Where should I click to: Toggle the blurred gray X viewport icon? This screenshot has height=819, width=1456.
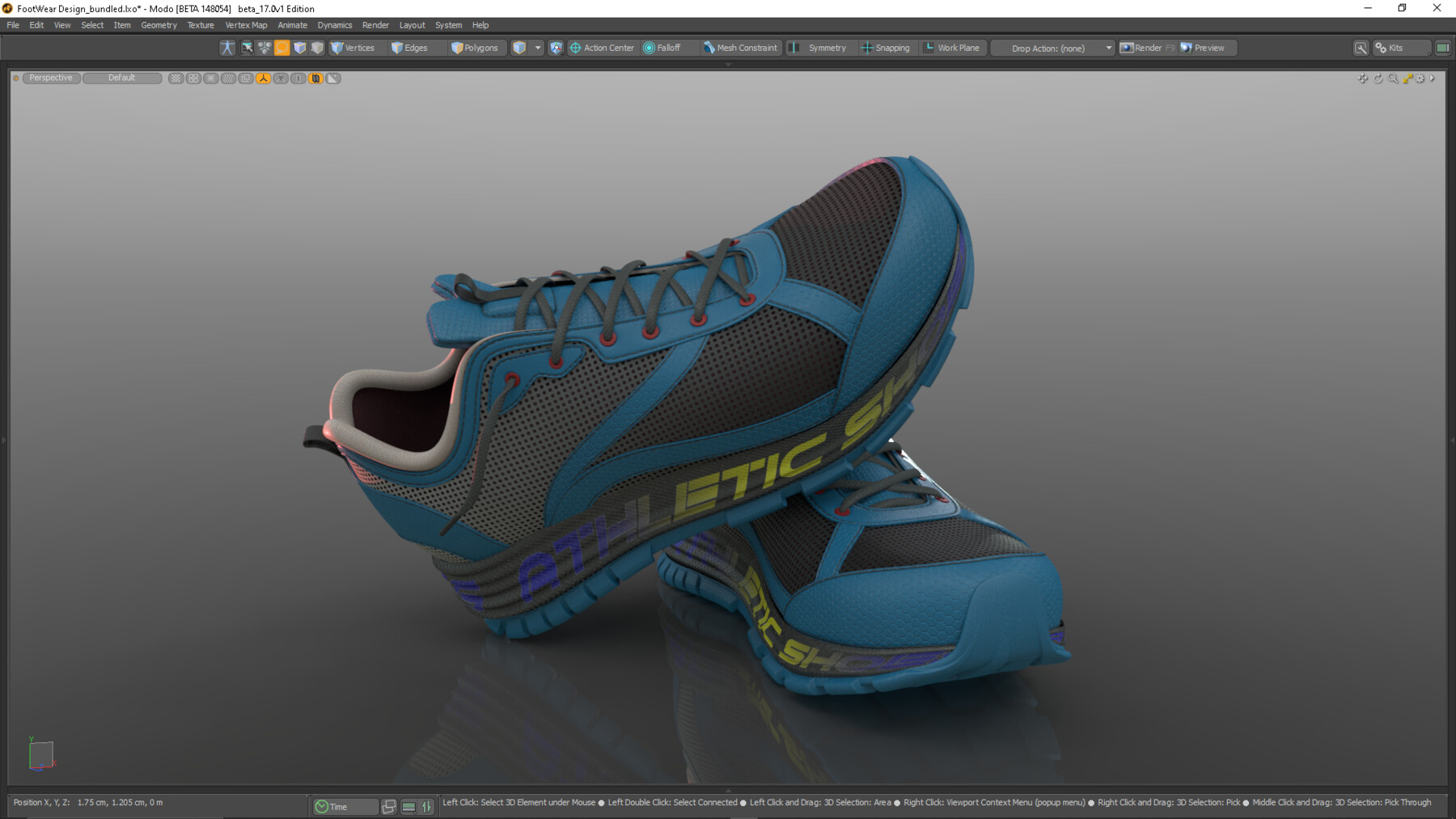[x=211, y=78]
